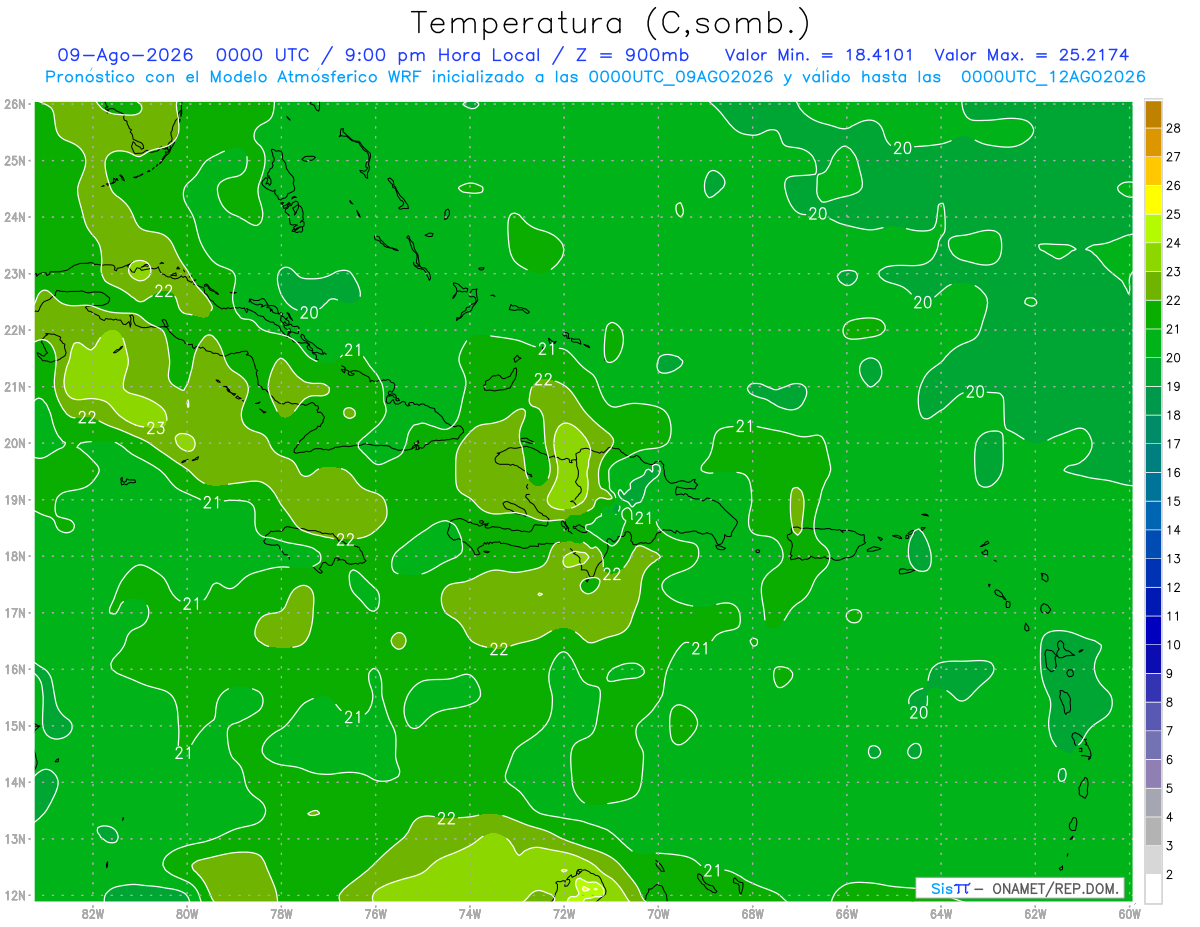Image resolution: width=1200 pixels, height=927 pixels.
Task: Pick the orange swatch between 27 and 28
Action: point(1153,143)
